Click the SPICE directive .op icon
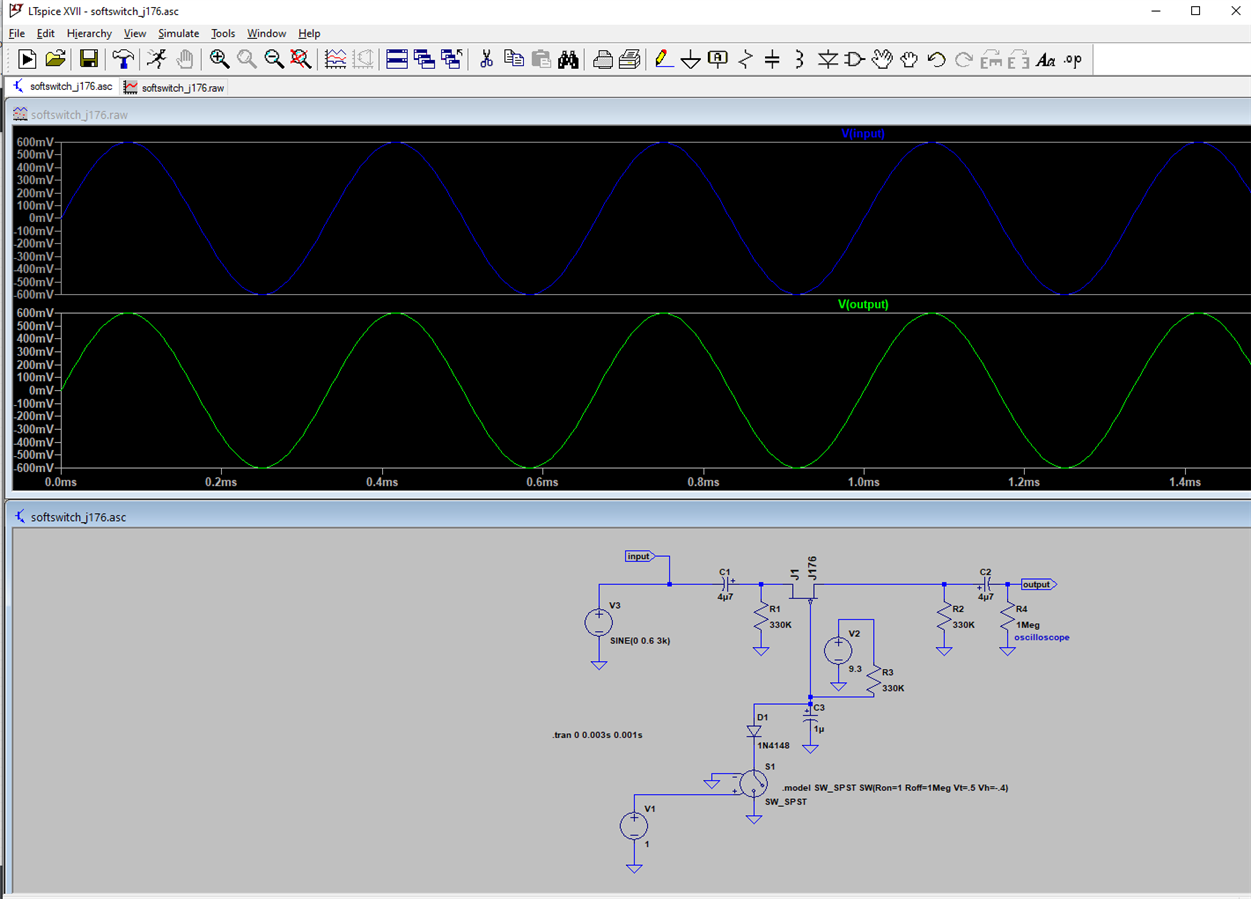 pos(1073,60)
